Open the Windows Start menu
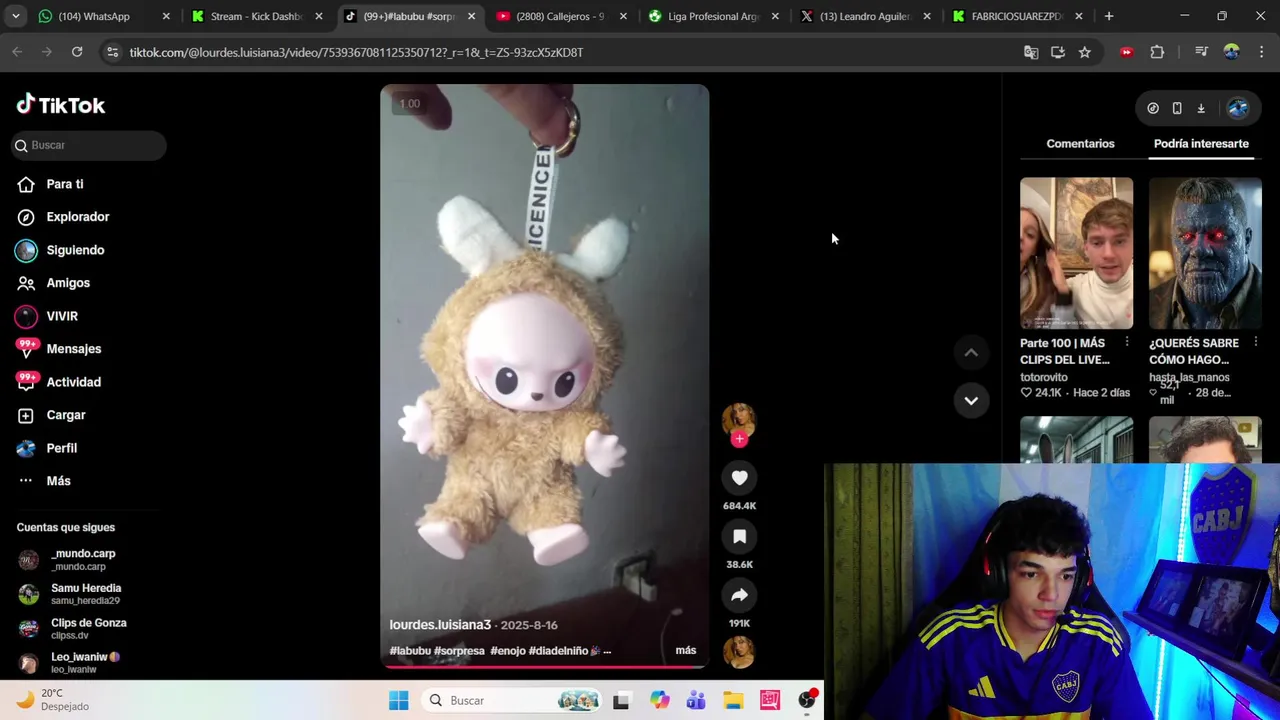Image resolution: width=1280 pixels, height=720 pixels. [x=398, y=701]
